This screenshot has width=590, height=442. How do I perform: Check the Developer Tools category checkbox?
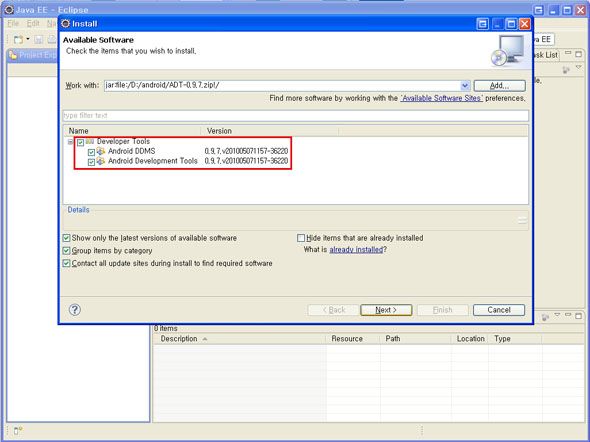(x=81, y=143)
